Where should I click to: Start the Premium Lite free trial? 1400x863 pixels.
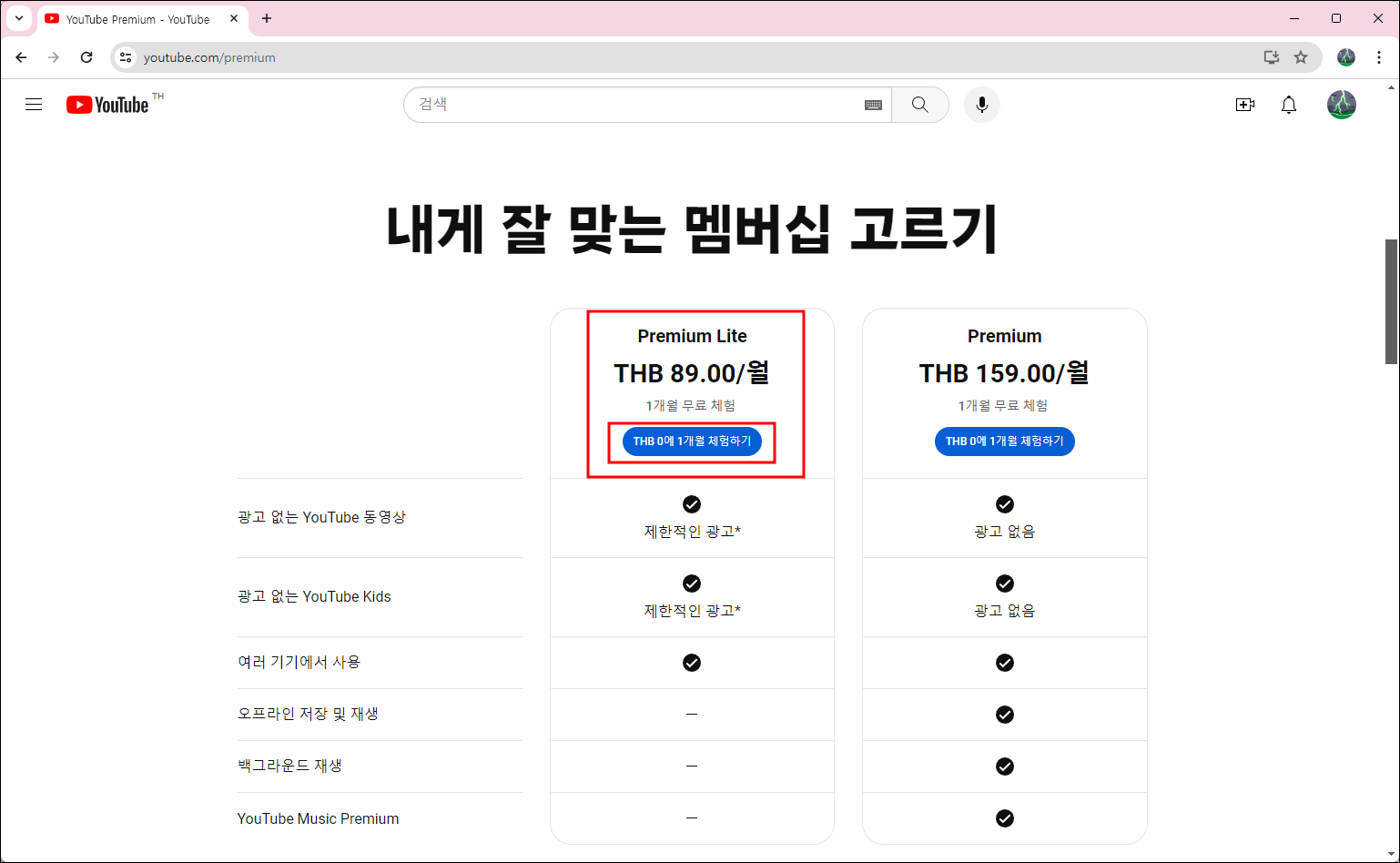(x=692, y=442)
